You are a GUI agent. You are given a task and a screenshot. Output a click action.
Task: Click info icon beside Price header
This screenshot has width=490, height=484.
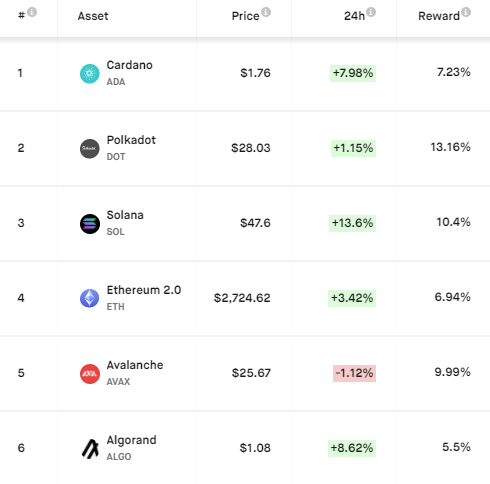pyautogui.click(x=266, y=12)
